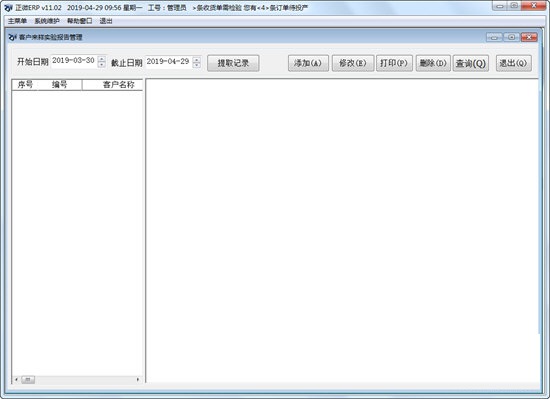The height and width of the screenshot is (399, 550).
Task: Maximize the main ERP window
Action: 514,6
